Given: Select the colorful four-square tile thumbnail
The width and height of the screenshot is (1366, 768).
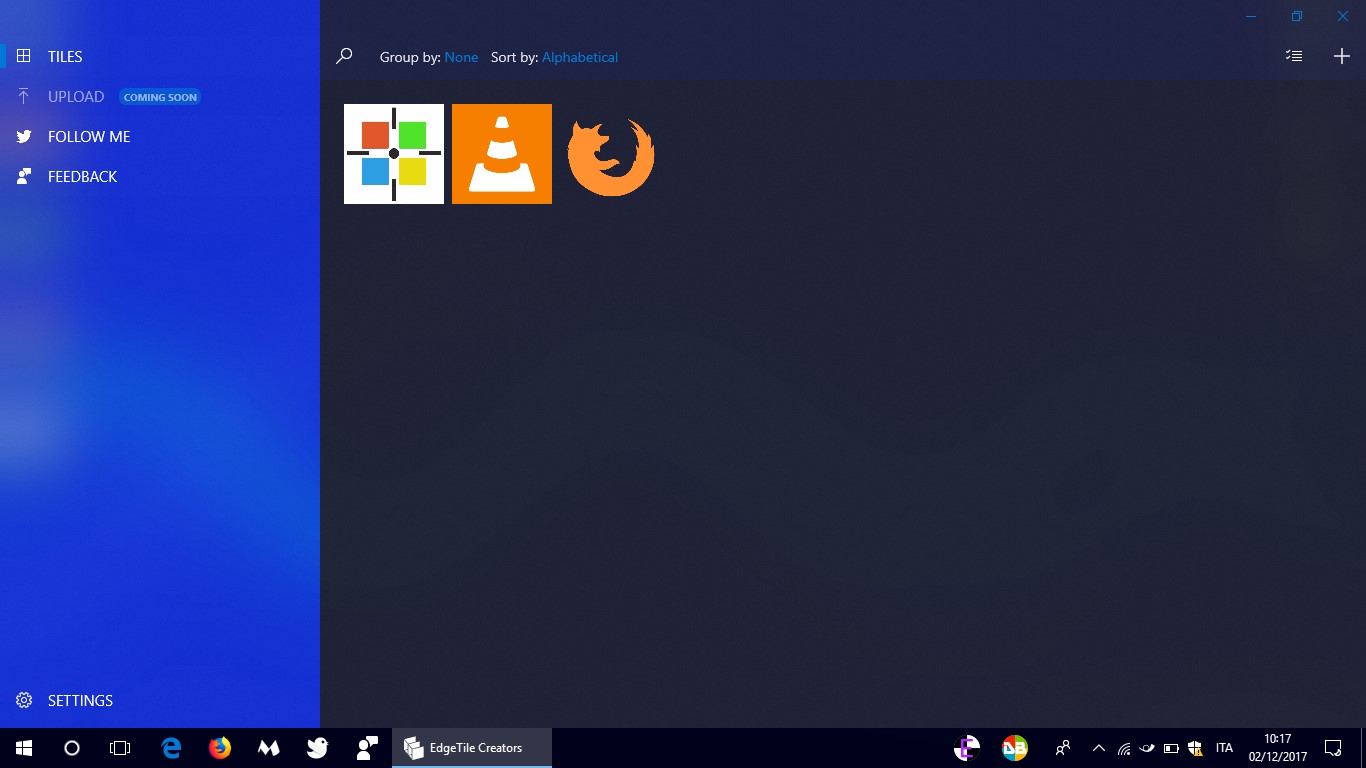Looking at the screenshot, I should click(x=393, y=153).
